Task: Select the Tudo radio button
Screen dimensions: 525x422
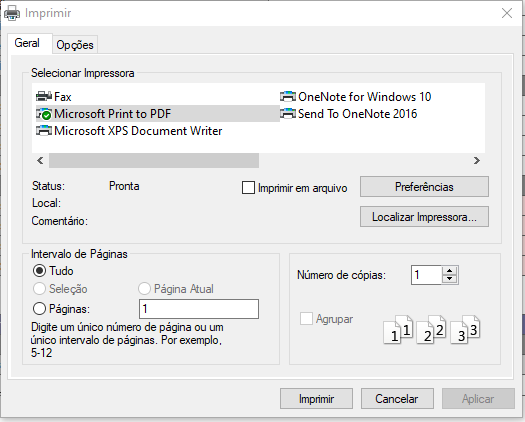Action: (39, 271)
